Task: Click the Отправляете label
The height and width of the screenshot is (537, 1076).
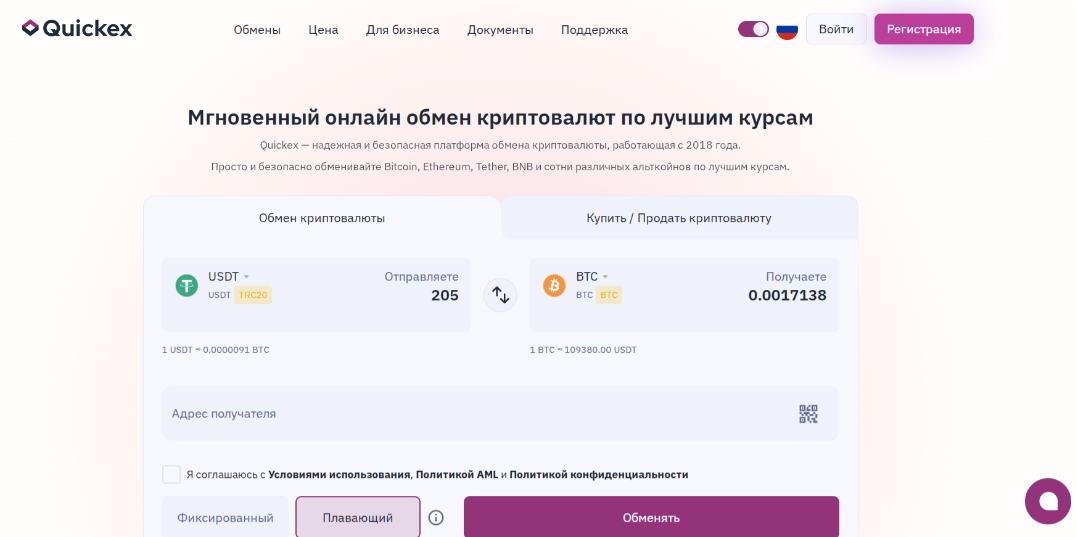Action: [421, 276]
